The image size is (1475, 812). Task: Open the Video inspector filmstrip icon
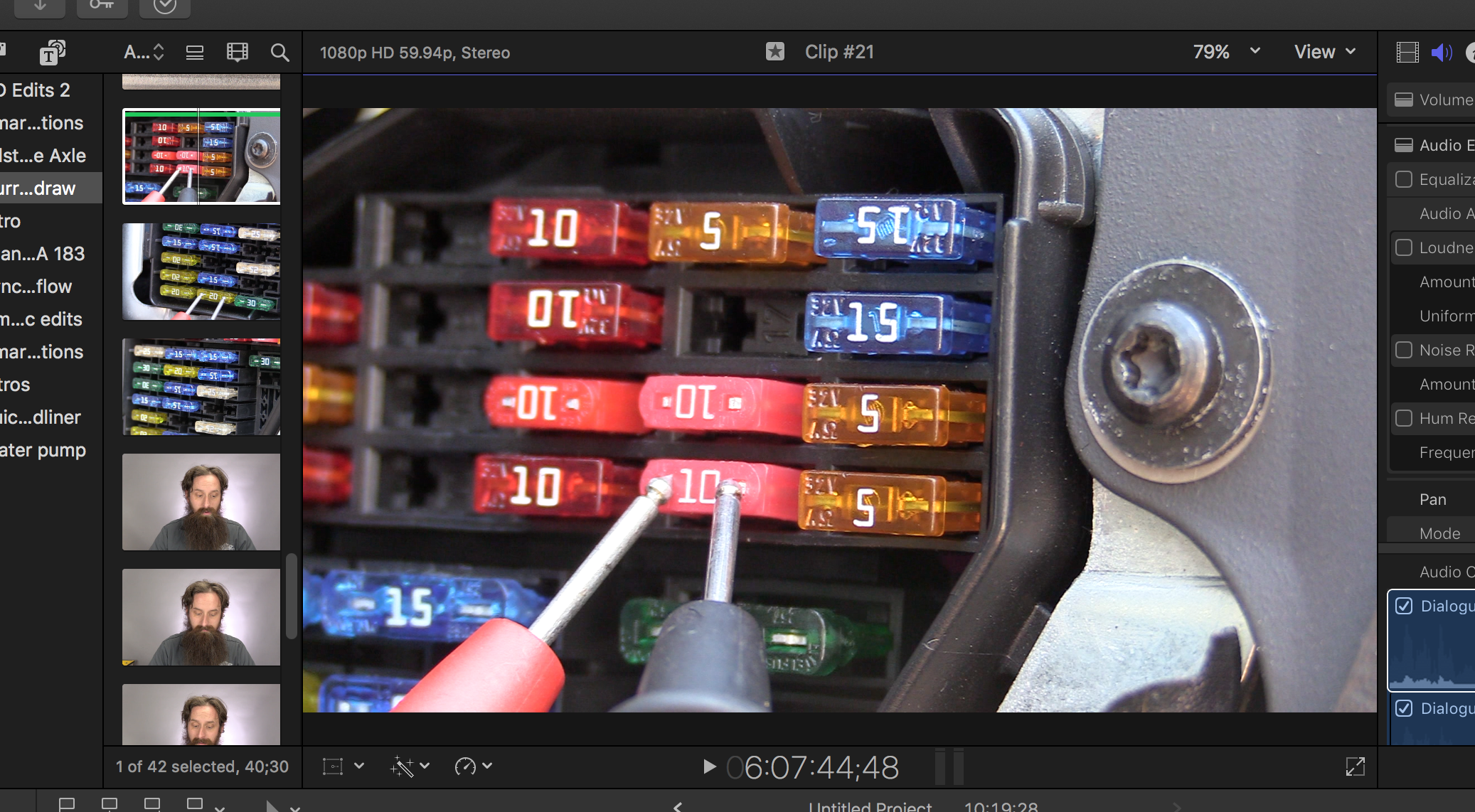click(1407, 53)
